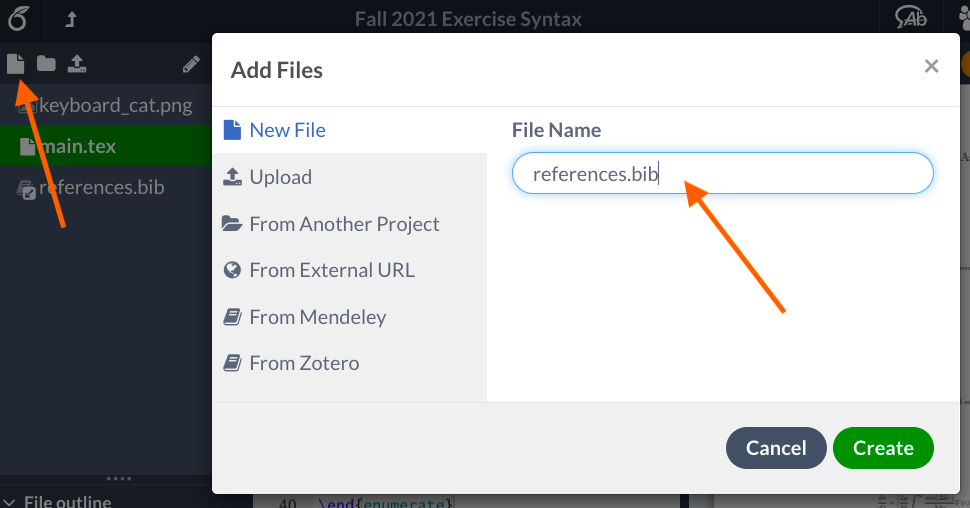Choose From External URL
This screenshot has height=508, width=970.
(331, 270)
